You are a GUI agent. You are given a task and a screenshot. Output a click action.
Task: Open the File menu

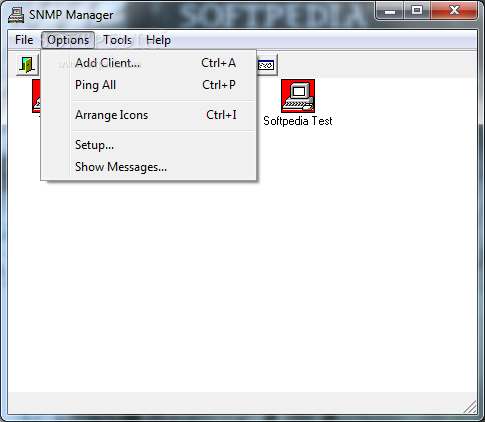point(24,40)
